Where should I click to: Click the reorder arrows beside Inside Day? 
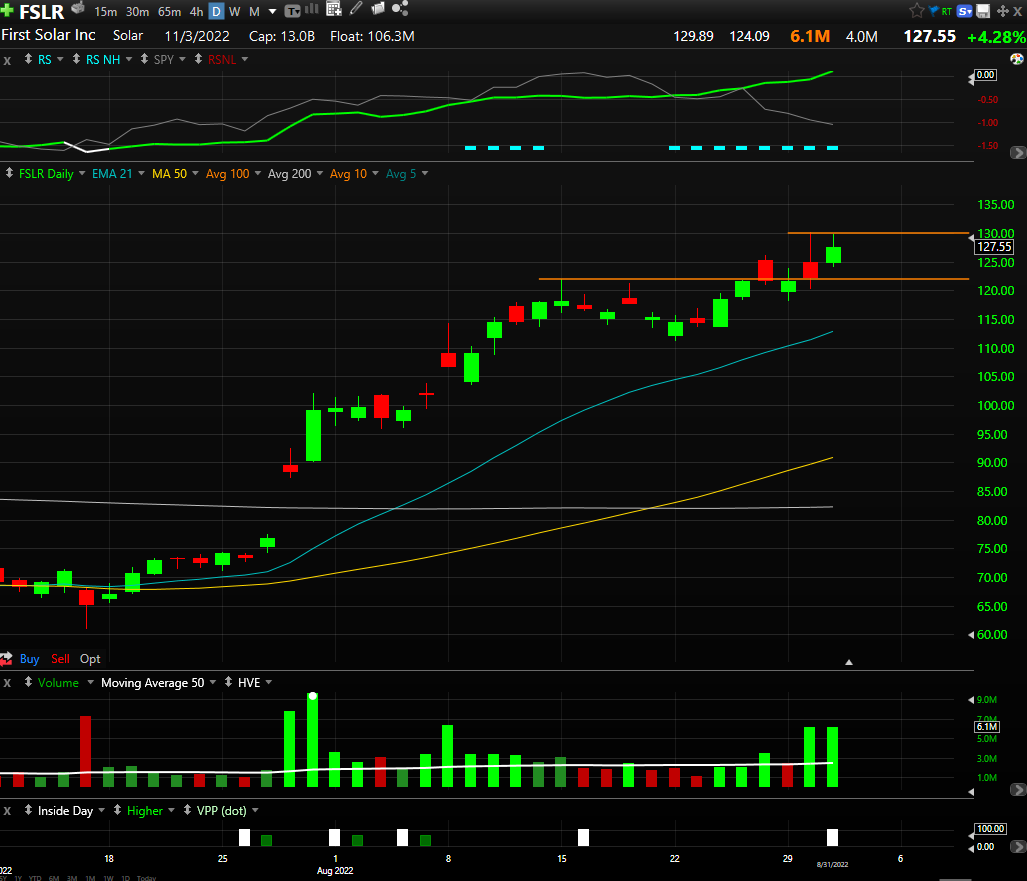click(28, 810)
